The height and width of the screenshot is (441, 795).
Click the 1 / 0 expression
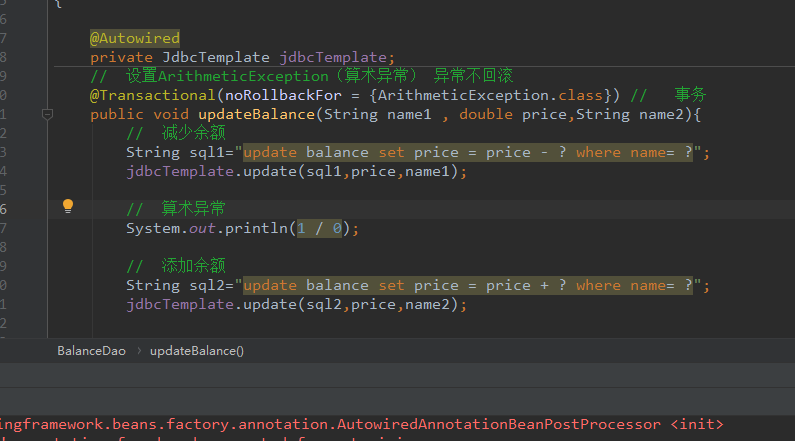coord(319,229)
